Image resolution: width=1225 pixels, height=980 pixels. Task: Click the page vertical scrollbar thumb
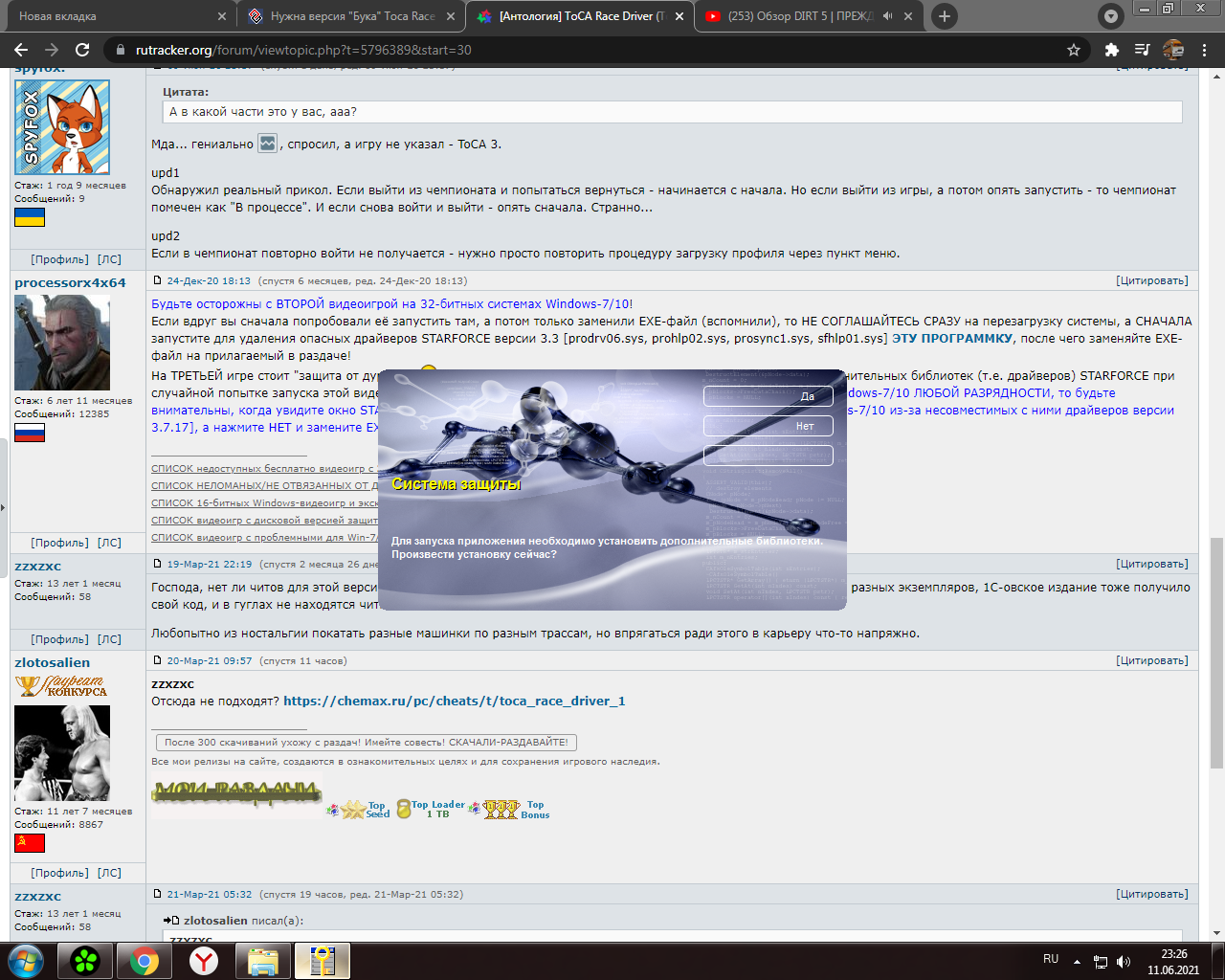pos(1216,651)
